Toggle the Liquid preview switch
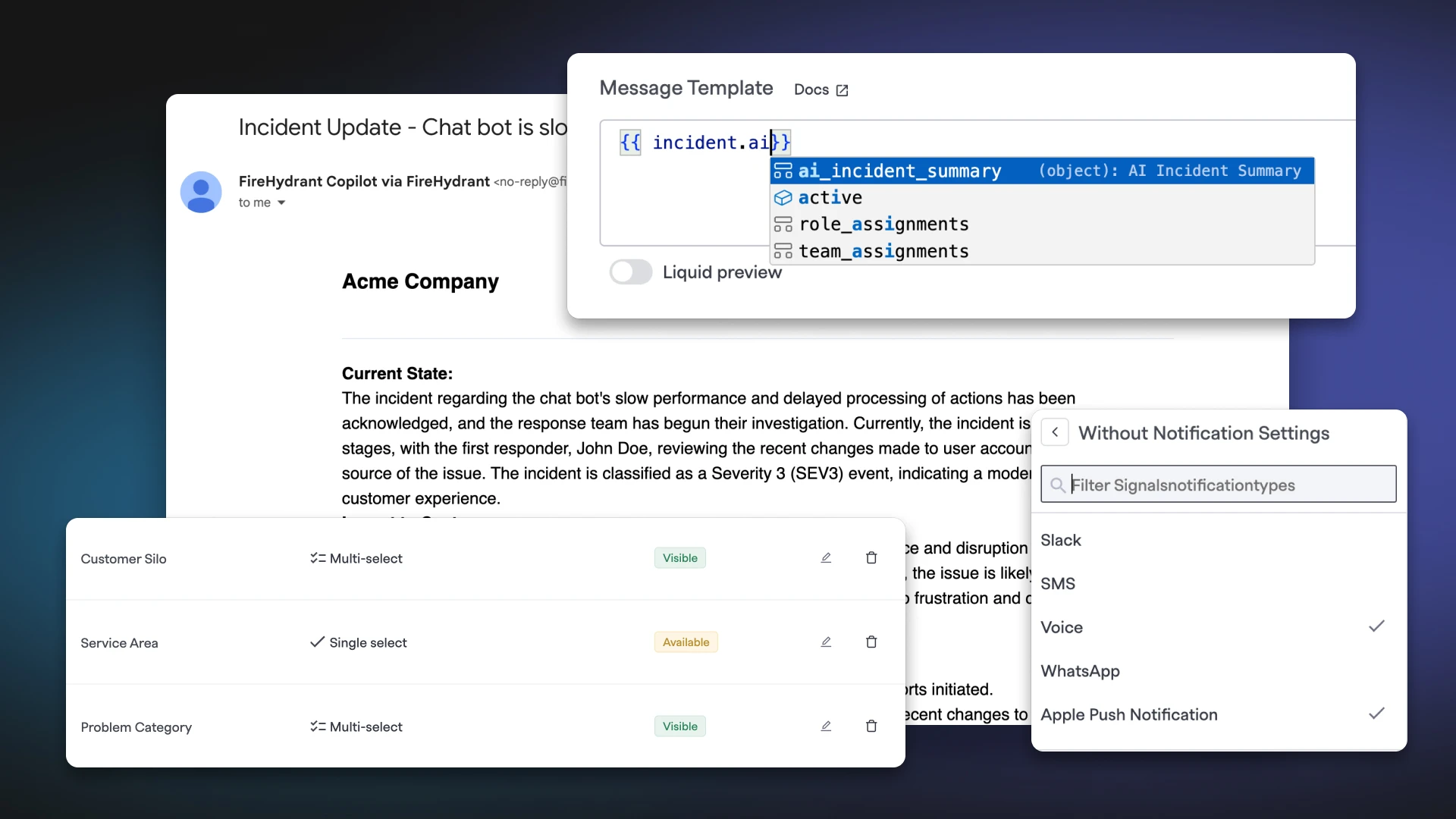Image resolution: width=1456 pixels, height=819 pixels. point(631,272)
